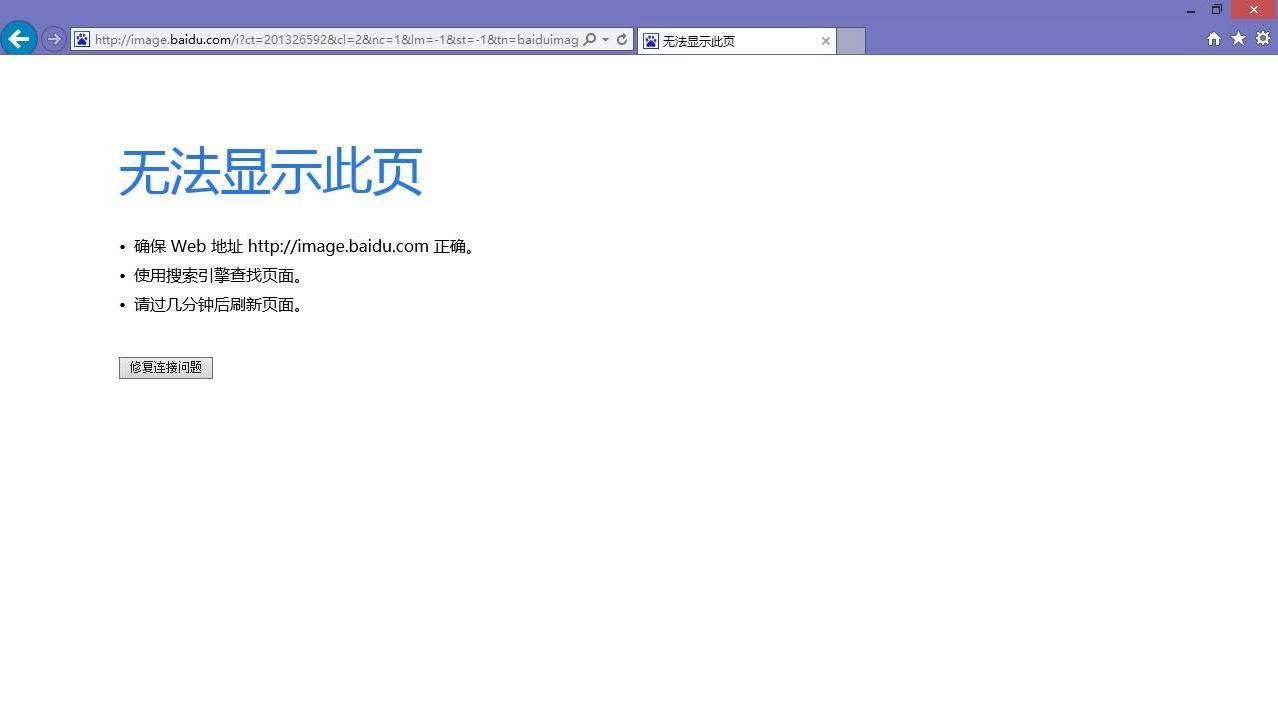Select the 无法显示此页 browser tab

pyautogui.click(x=730, y=40)
